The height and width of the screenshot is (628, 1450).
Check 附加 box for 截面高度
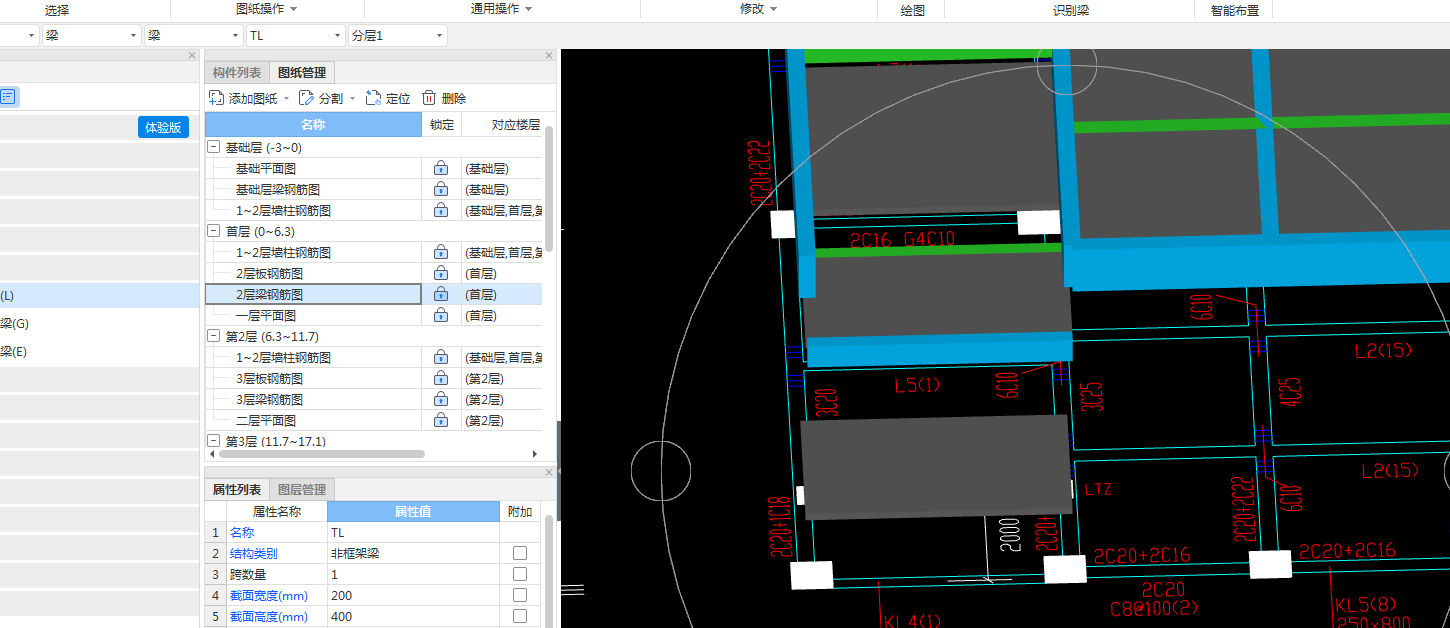point(520,616)
